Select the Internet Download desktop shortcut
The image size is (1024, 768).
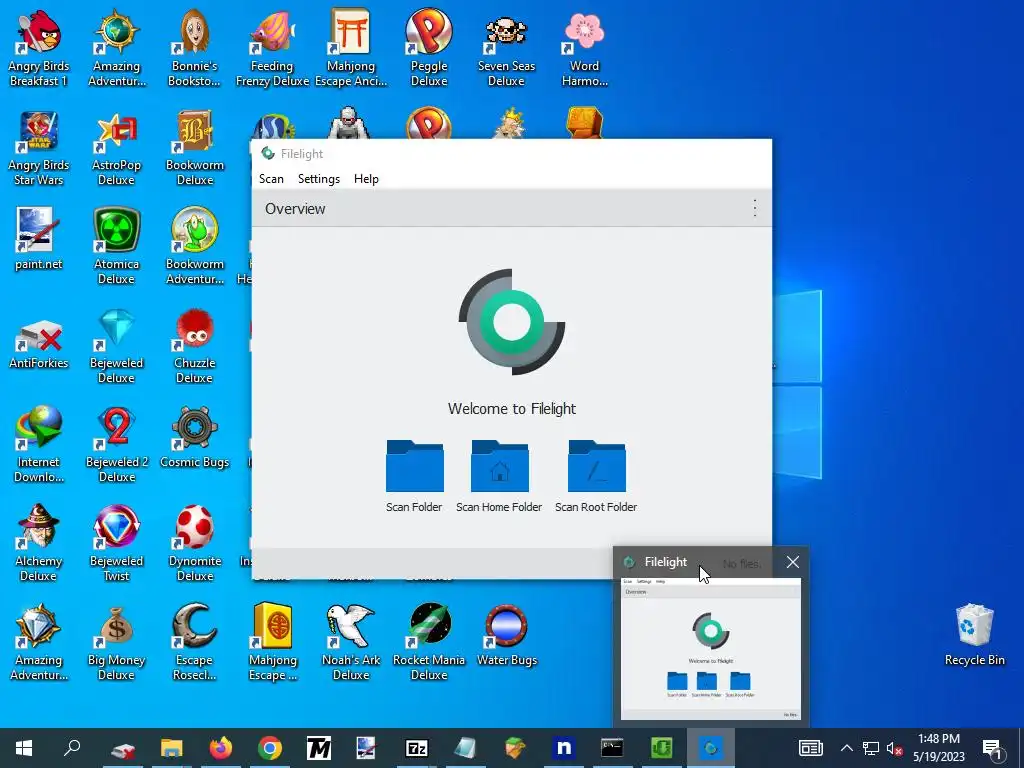[39, 444]
